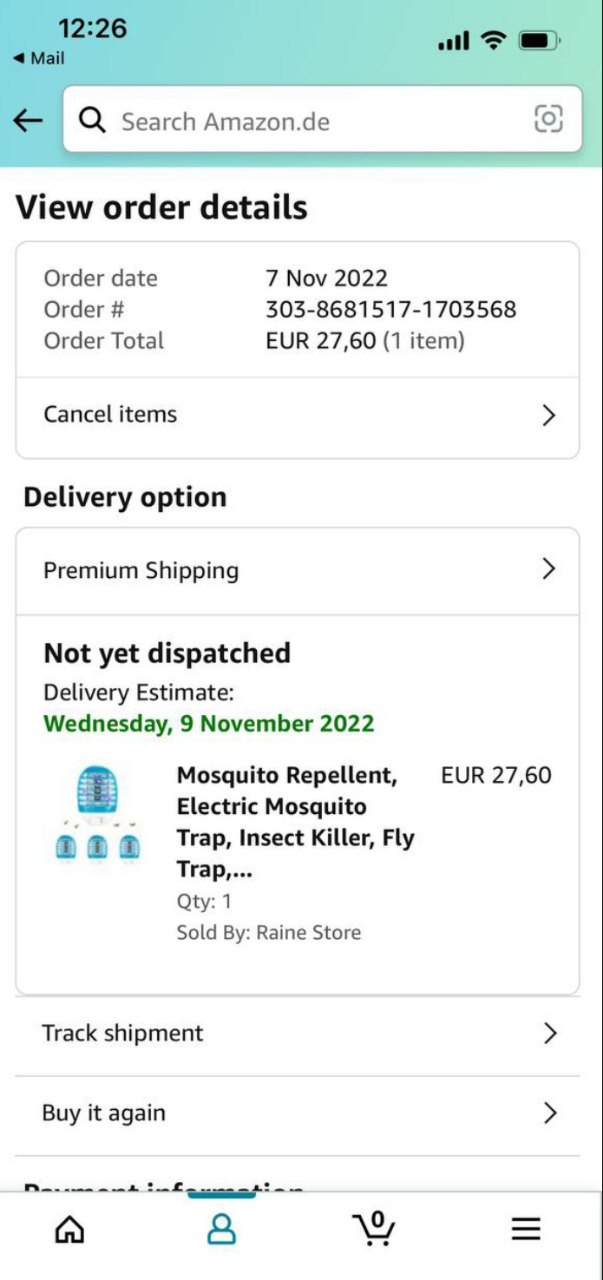This screenshot has width=603, height=1280.
Task: Select the Track shipment row
Action: tap(122, 1033)
